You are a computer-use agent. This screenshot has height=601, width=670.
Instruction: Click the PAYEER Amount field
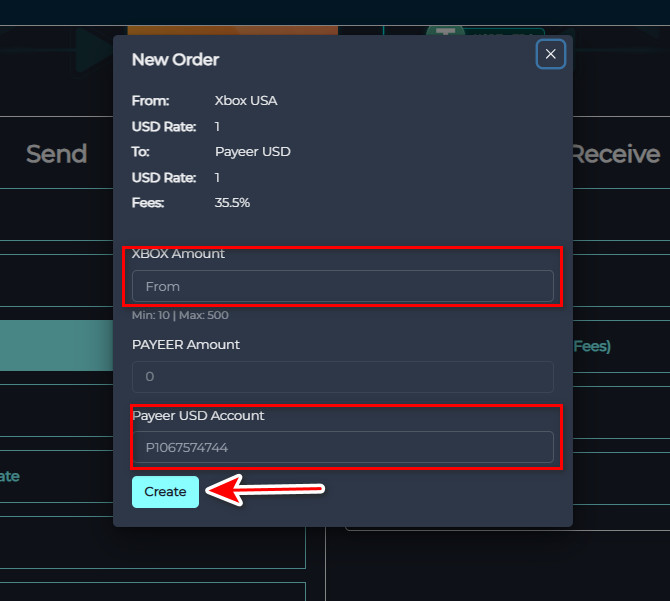coord(343,376)
